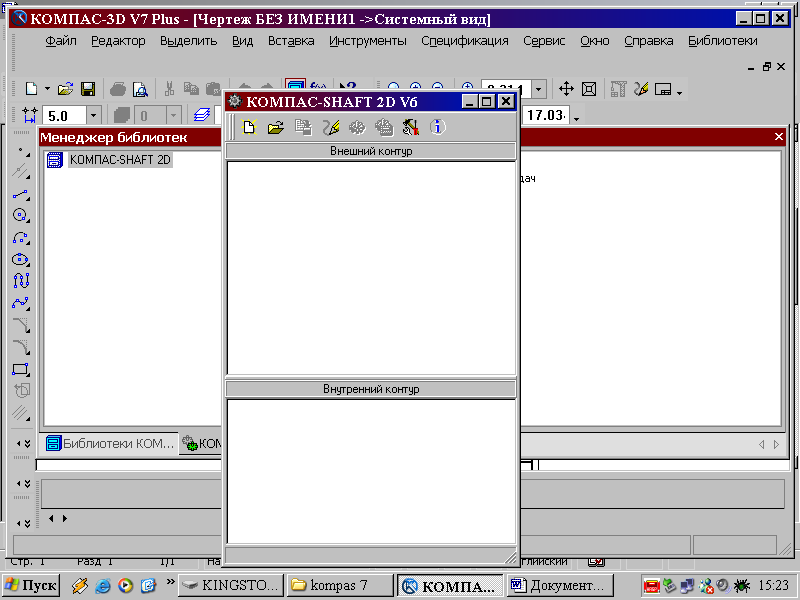The image size is (800, 600).
Task: Select the Line segment tool
Action: [21, 194]
